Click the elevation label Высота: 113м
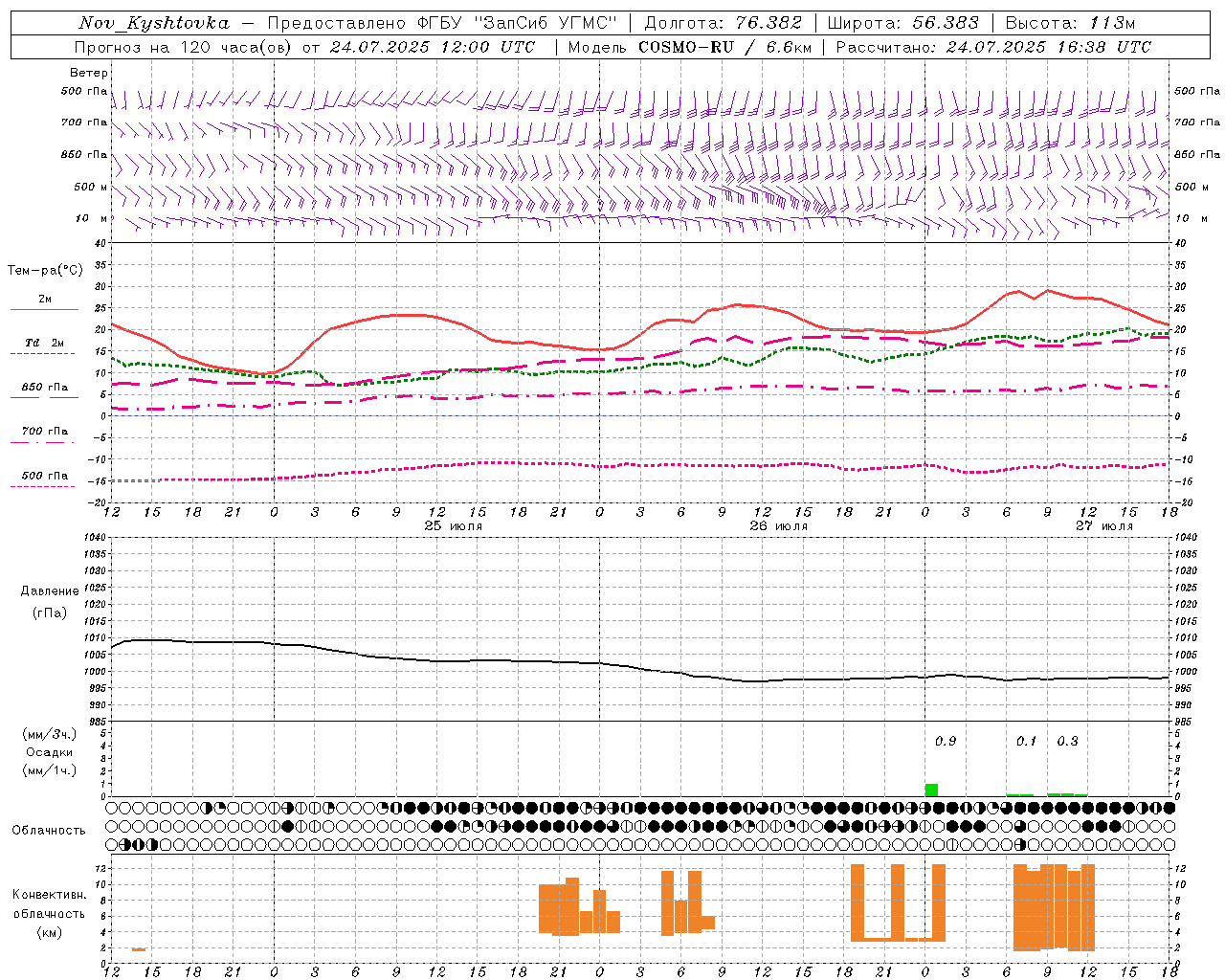Viewport: 1225px width, 980px height. pyautogui.click(x=1070, y=23)
